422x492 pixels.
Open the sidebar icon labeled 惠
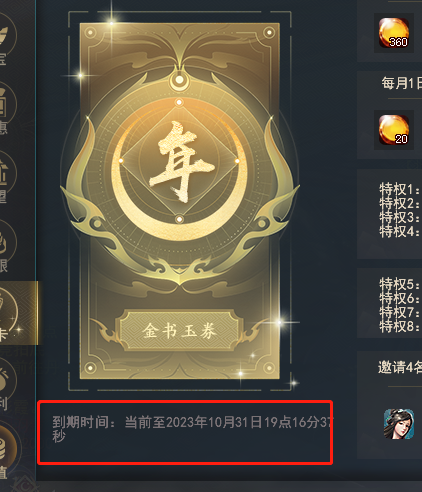(6, 108)
